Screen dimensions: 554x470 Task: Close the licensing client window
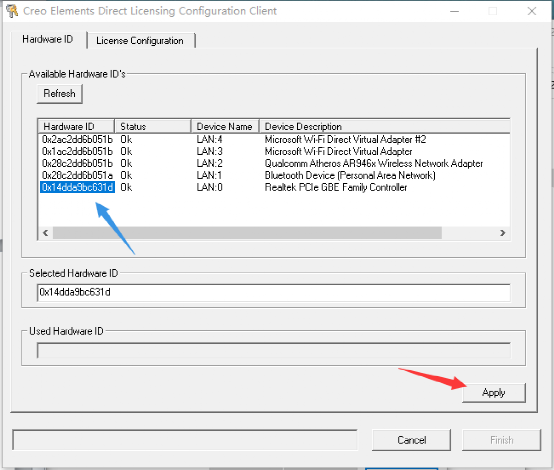click(x=532, y=11)
